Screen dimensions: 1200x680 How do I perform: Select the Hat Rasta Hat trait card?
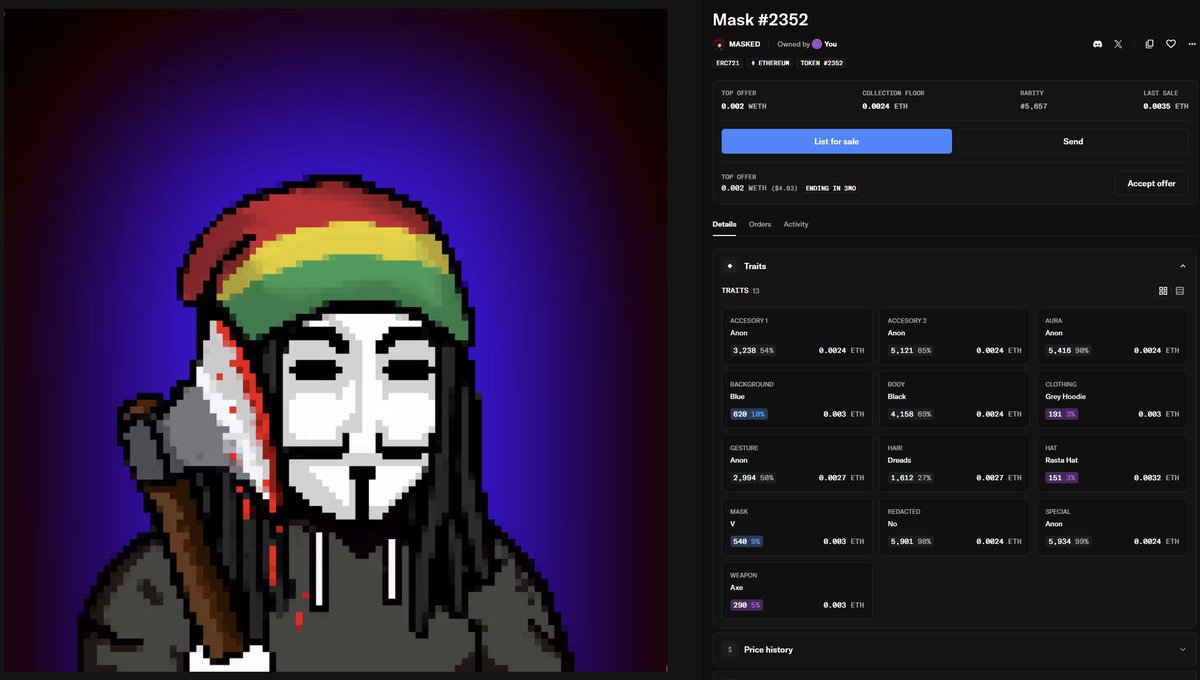pyautogui.click(x=1112, y=464)
